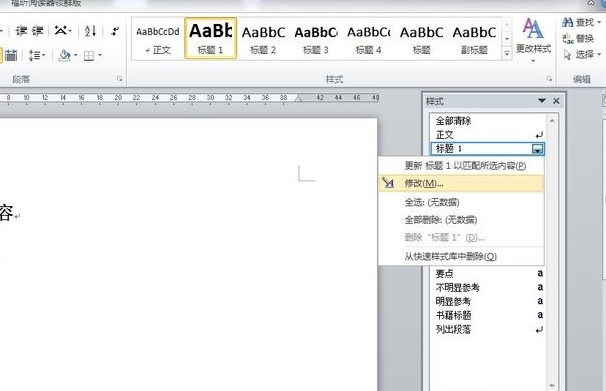Open the styles pane dialog launcher
The height and width of the screenshot is (391, 606).
pos(549,79)
